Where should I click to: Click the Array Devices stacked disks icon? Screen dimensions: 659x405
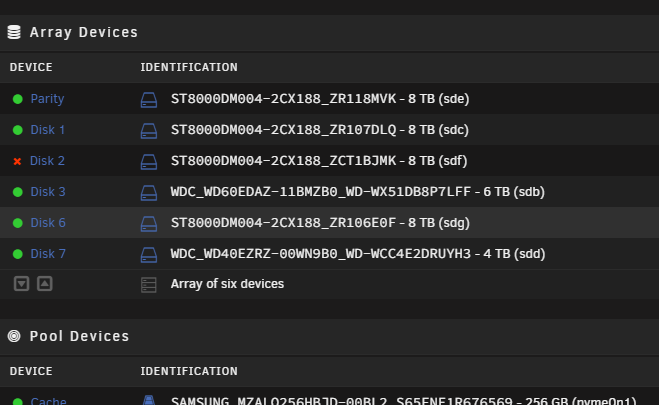point(14,32)
